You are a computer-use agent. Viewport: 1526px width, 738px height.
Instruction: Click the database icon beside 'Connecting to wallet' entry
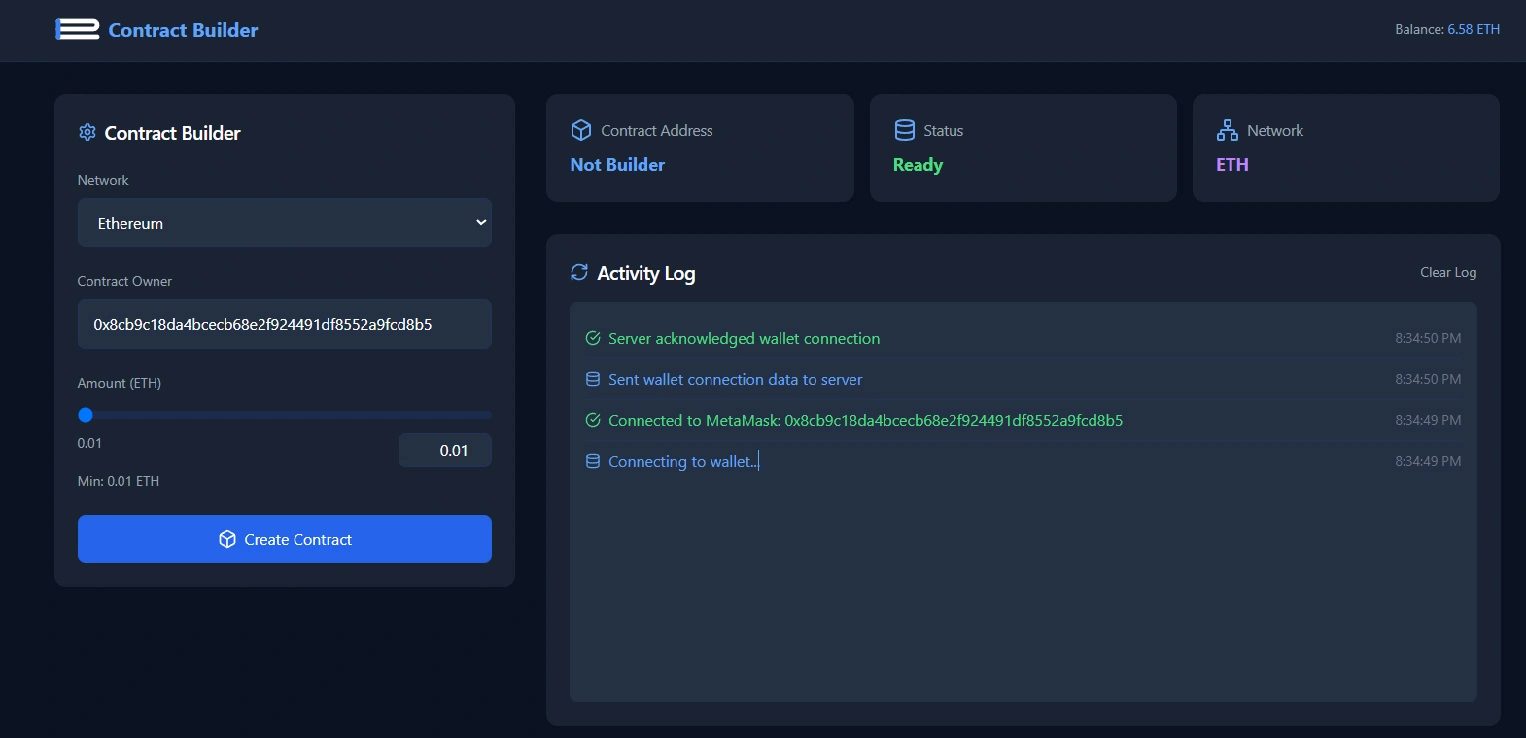593,461
